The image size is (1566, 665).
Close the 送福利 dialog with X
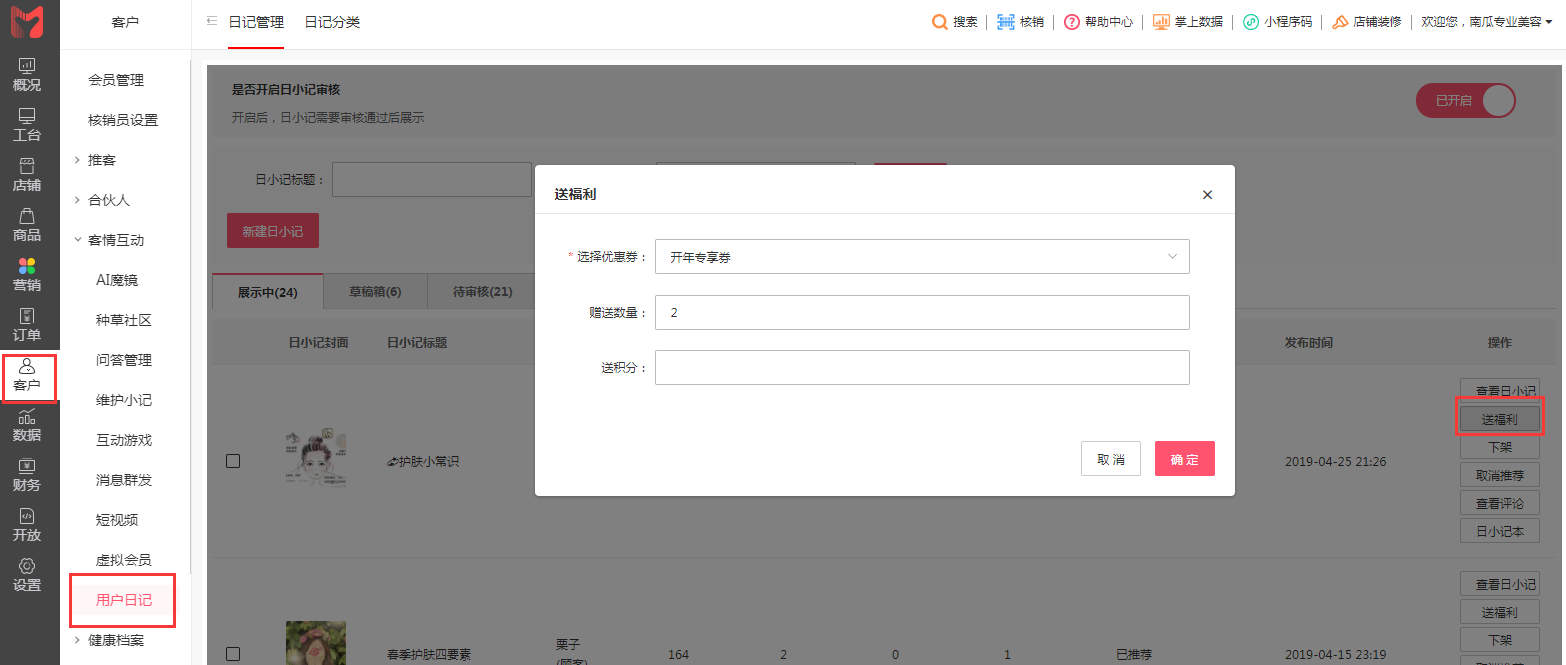click(1207, 195)
